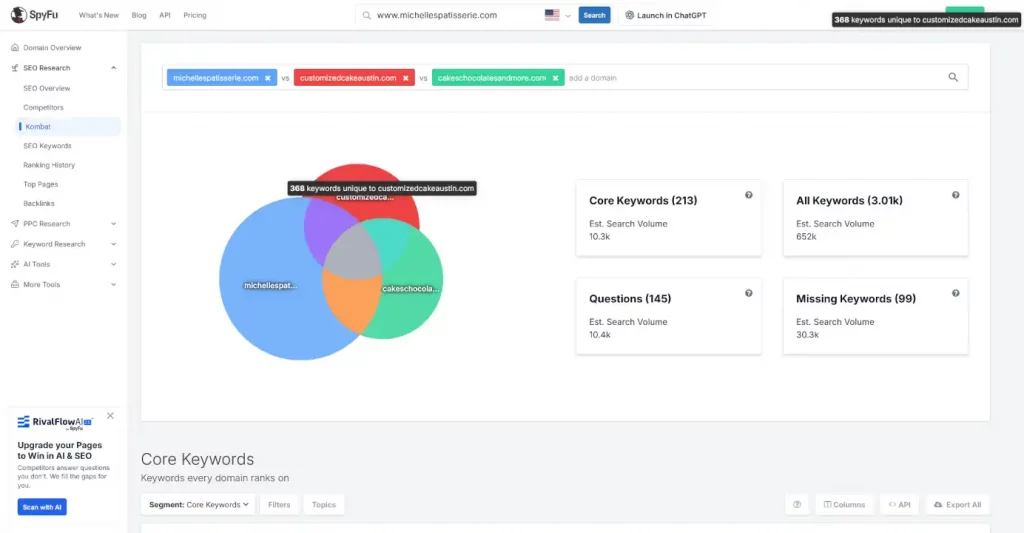Open the Topics button

(323, 504)
